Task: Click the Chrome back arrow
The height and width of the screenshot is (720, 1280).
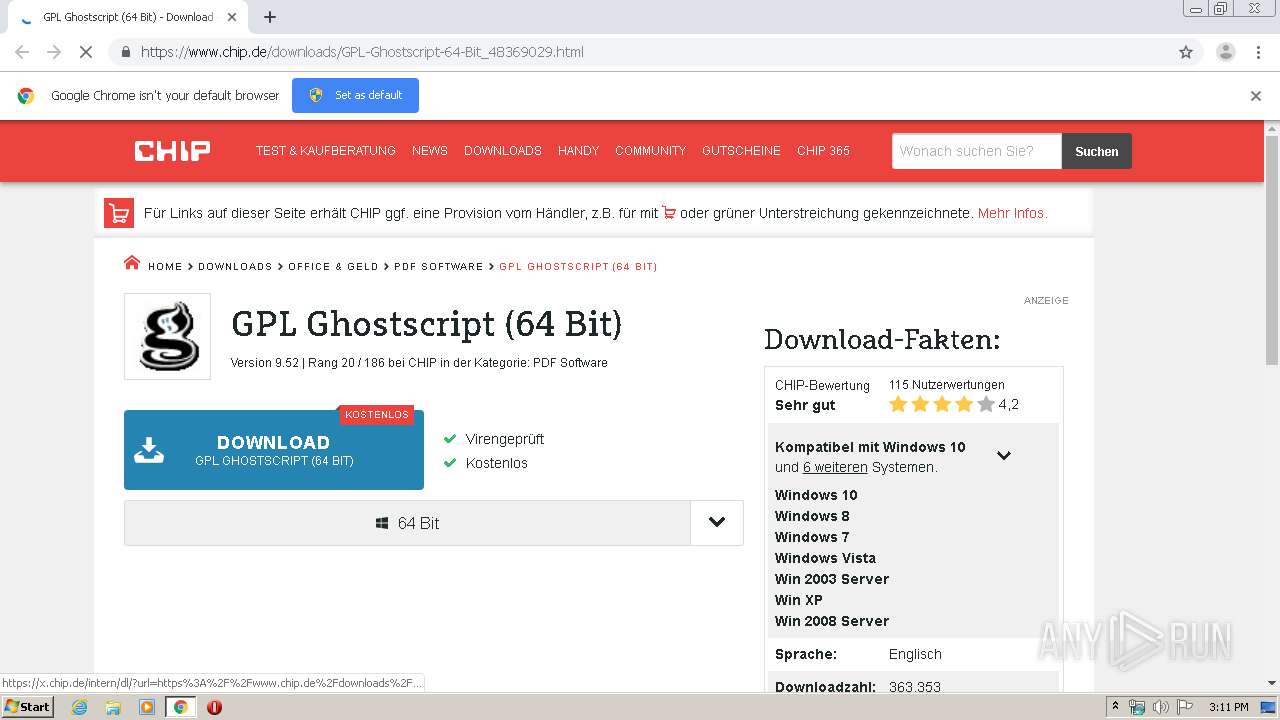Action: click(x=22, y=52)
